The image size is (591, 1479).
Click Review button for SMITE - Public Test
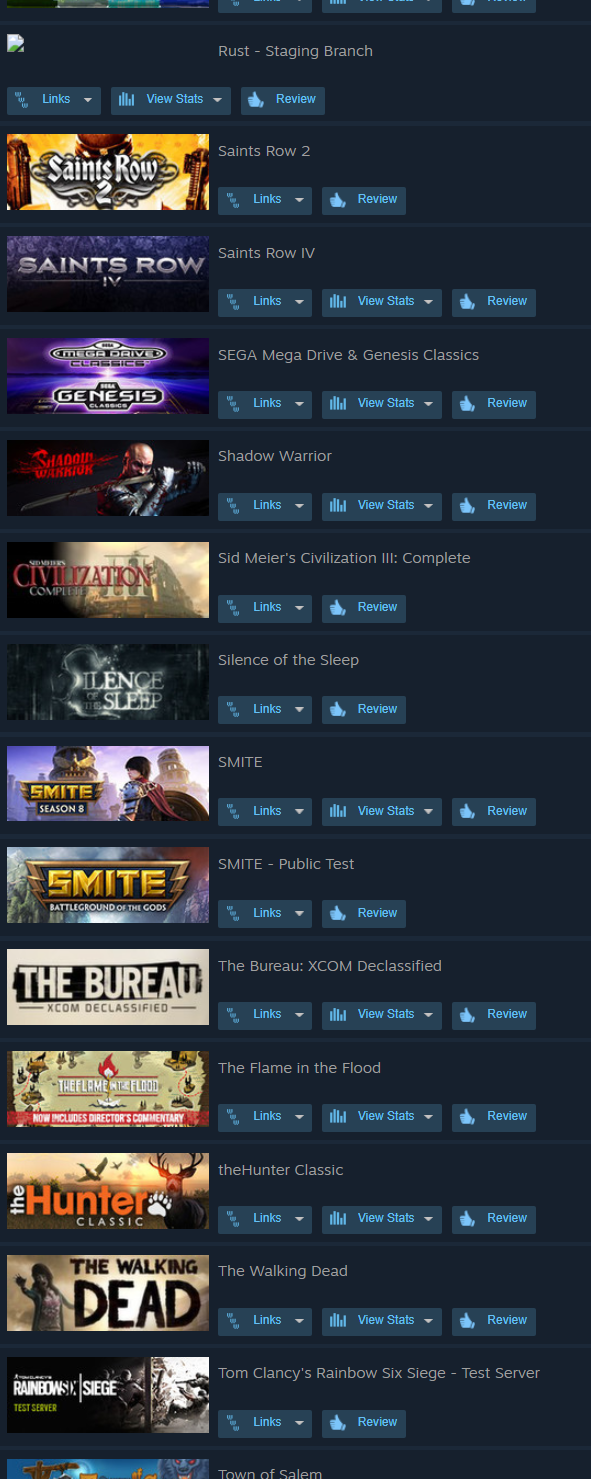364,913
